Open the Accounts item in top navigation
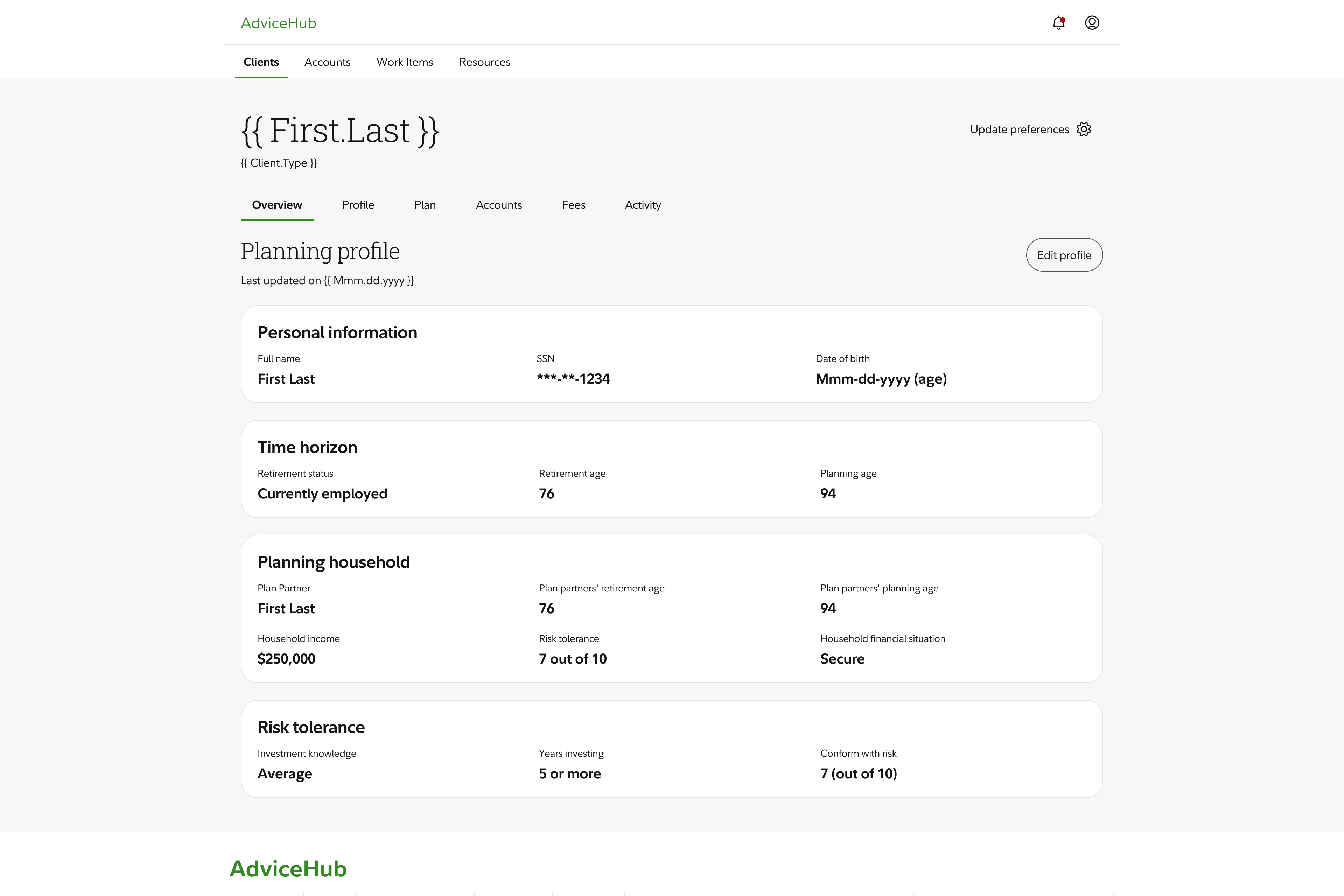 (x=328, y=62)
